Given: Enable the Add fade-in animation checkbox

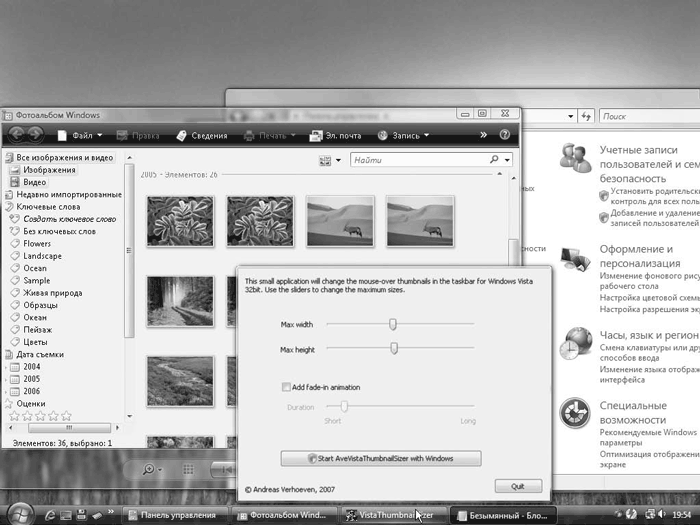Looking at the screenshot, I should (x=286, y=387).
